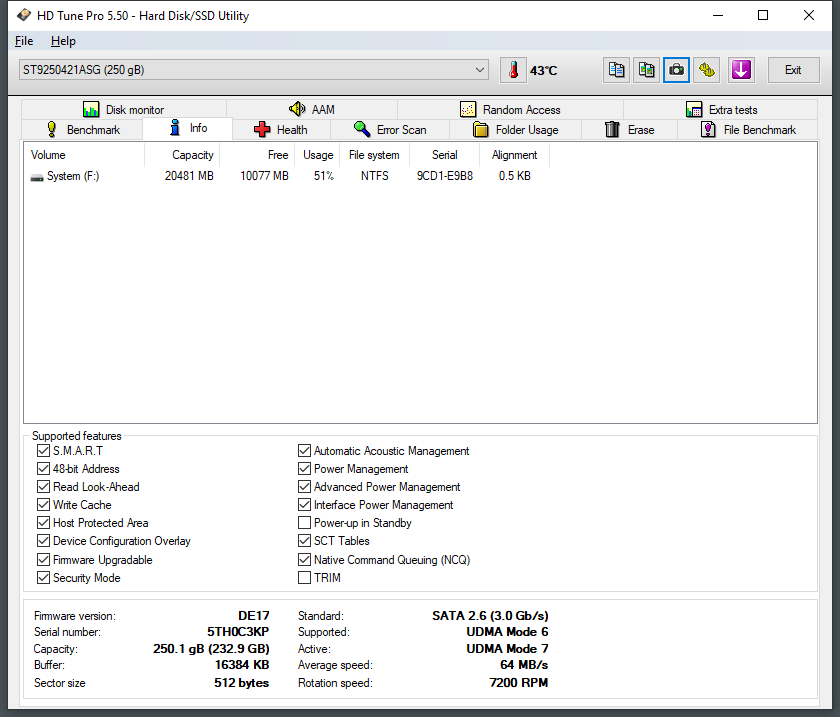This screenshot has height=717, width=840.
Task: Click the copy screenshot to clipboard icon
Action: [x=647, y=70]
